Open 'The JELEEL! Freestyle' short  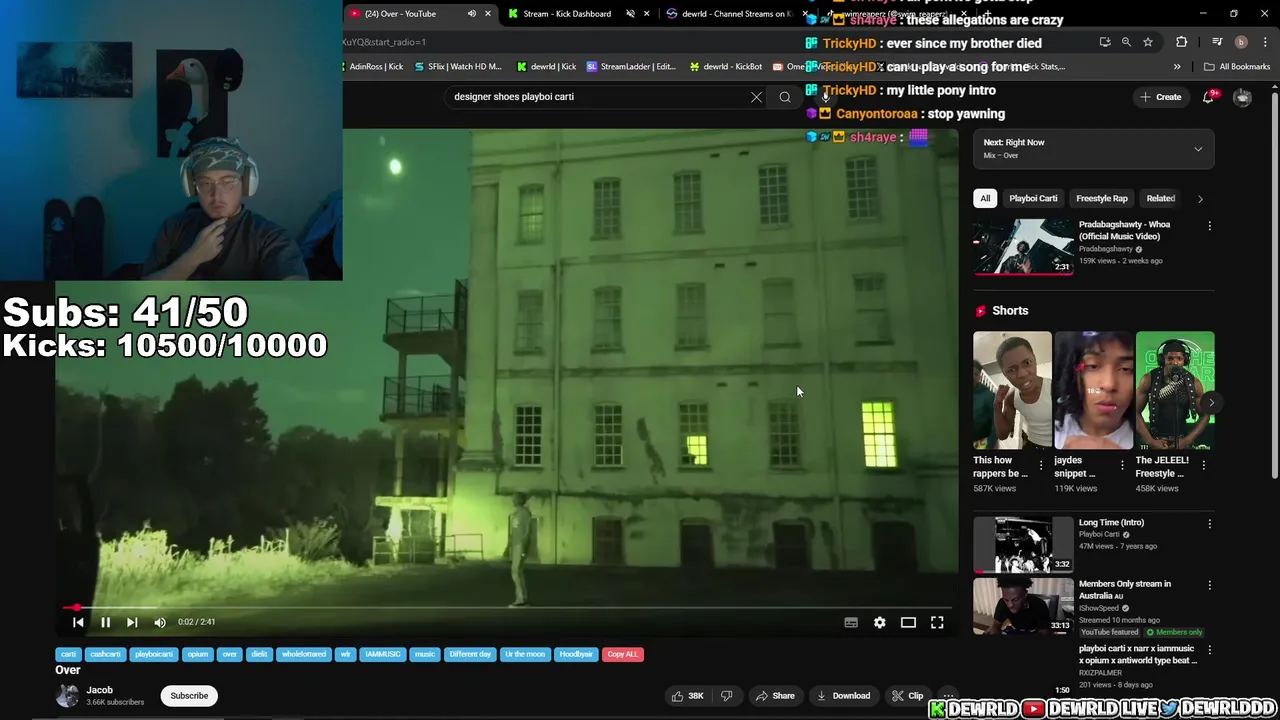coord(1175,391)
